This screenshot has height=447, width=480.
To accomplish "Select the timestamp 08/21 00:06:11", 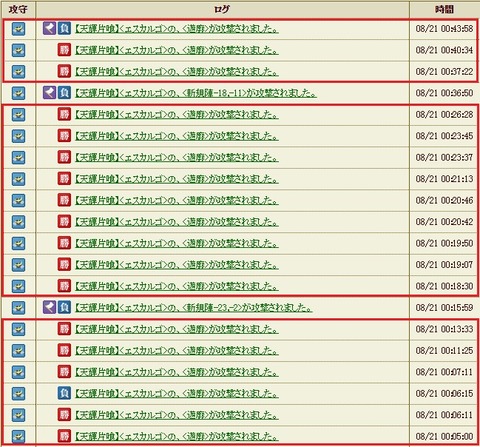I will coord(444,415).
